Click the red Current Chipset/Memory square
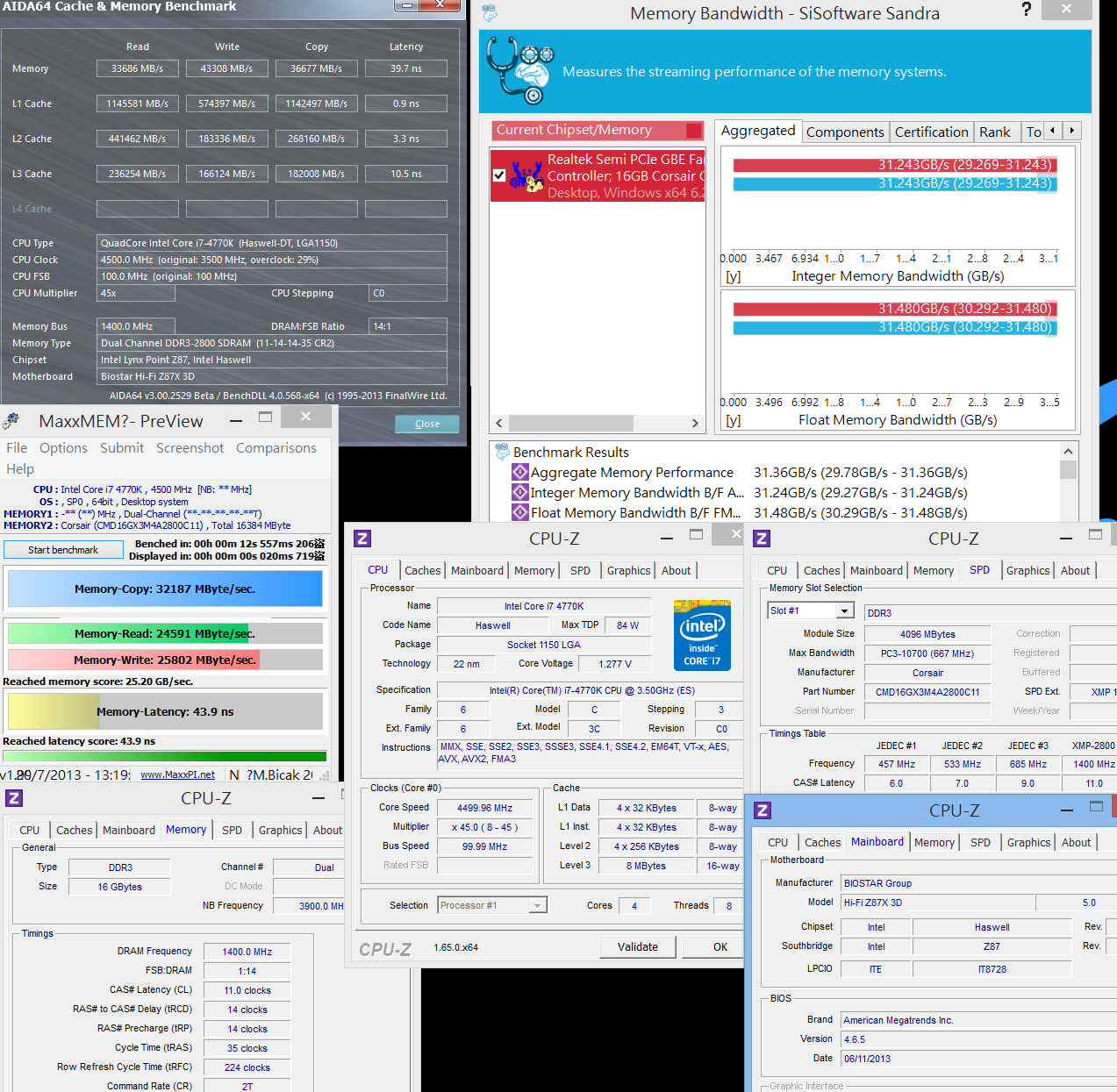 (x=693, y=131)
